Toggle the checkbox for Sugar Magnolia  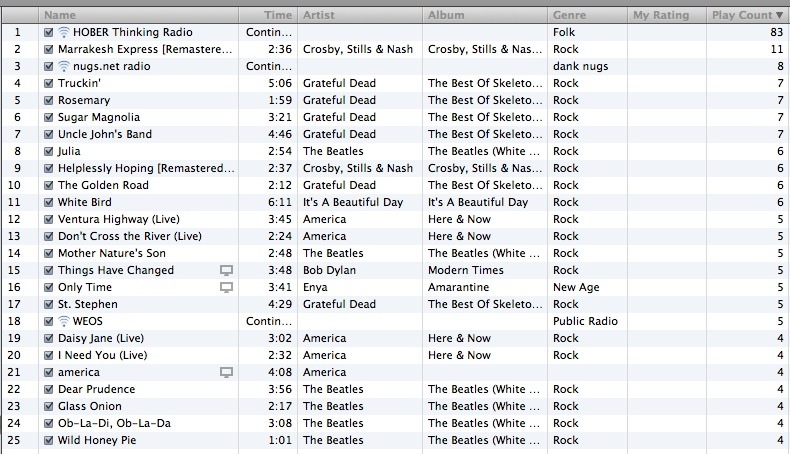pos(48,117)
